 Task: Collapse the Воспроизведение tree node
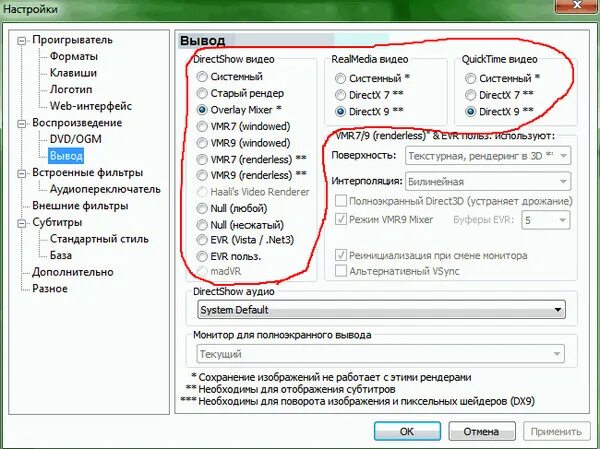pyautogui.click(x=22, y=124)
